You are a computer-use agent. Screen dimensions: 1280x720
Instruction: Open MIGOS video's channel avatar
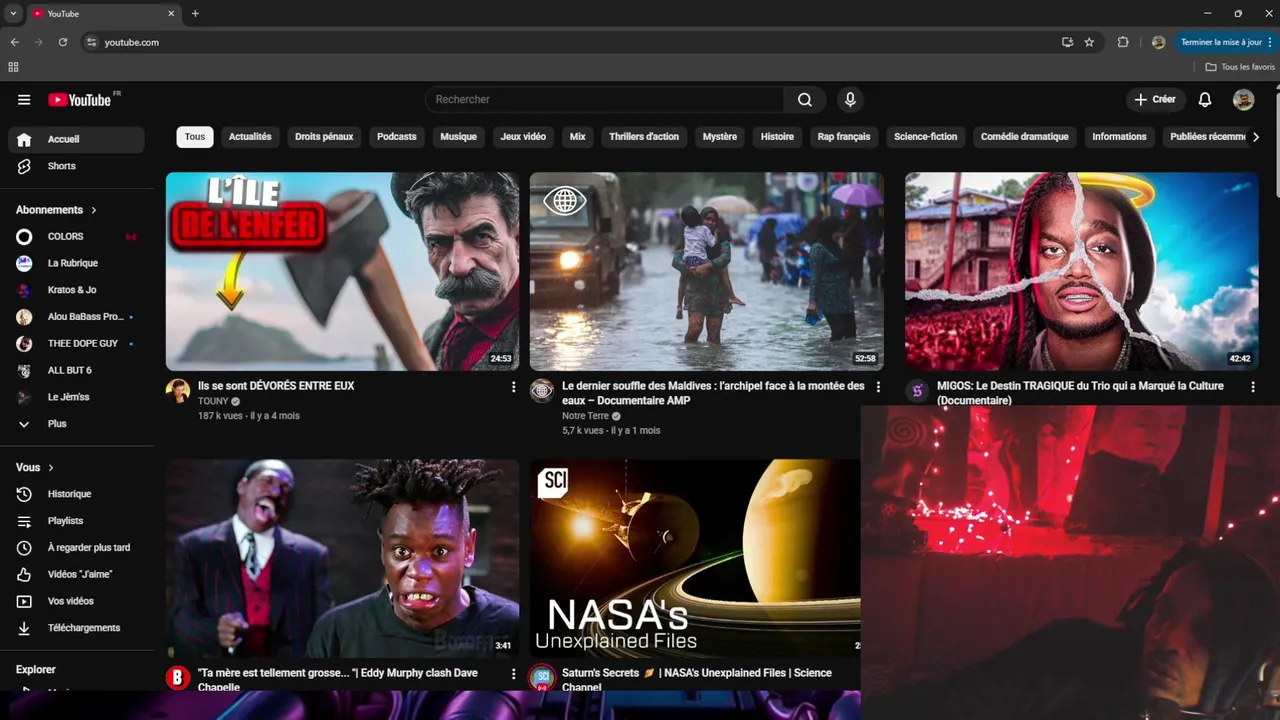(x=917, y=391)
